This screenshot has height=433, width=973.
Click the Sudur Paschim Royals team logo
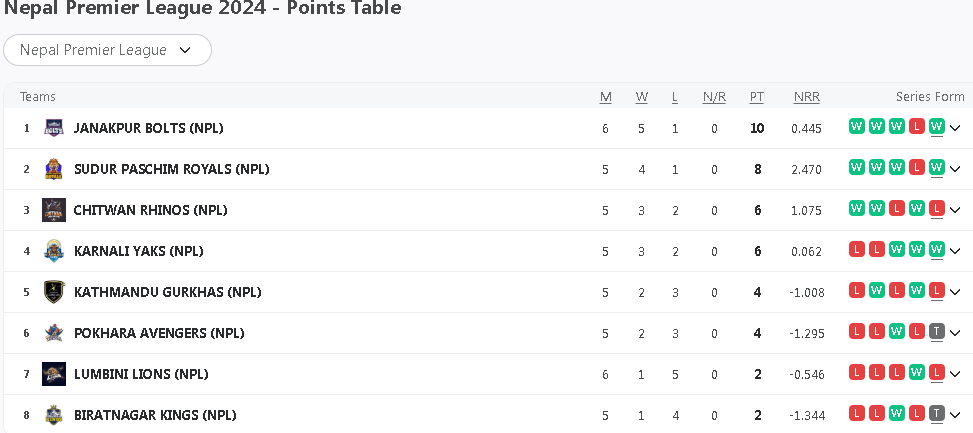54,169
